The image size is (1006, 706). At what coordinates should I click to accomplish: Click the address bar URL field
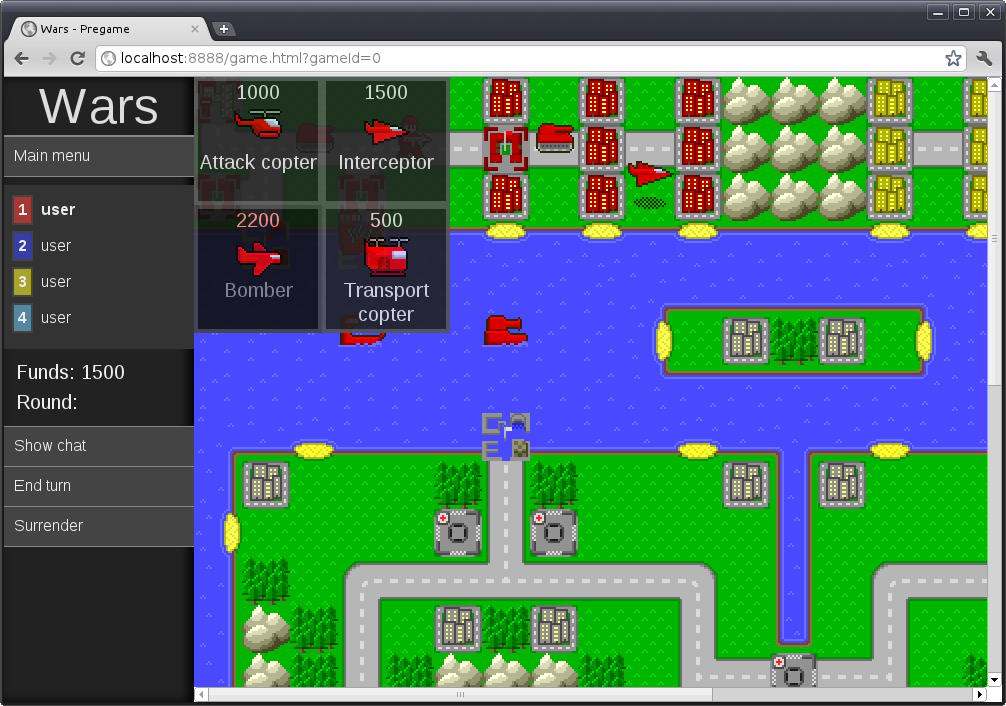(x=520, y=58)
